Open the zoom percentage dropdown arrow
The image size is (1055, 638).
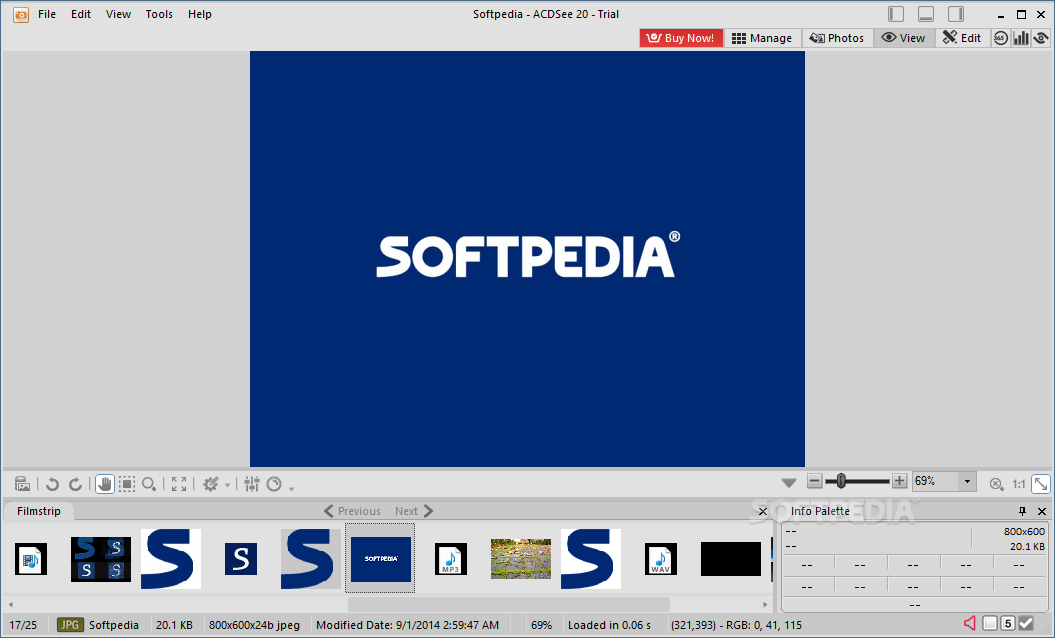click(968, 481)
